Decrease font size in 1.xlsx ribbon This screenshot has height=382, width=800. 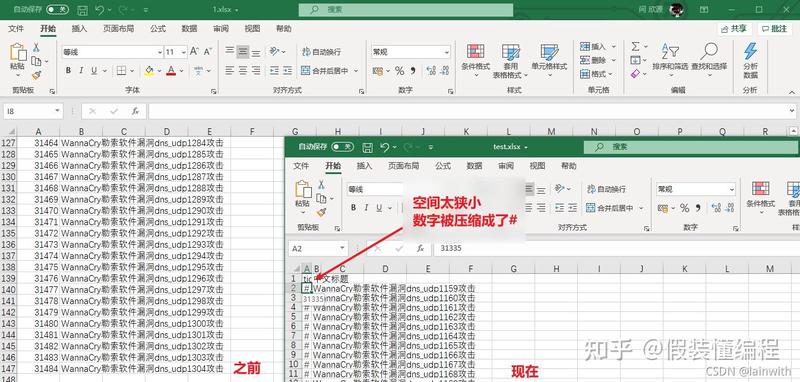click(207, 52)
